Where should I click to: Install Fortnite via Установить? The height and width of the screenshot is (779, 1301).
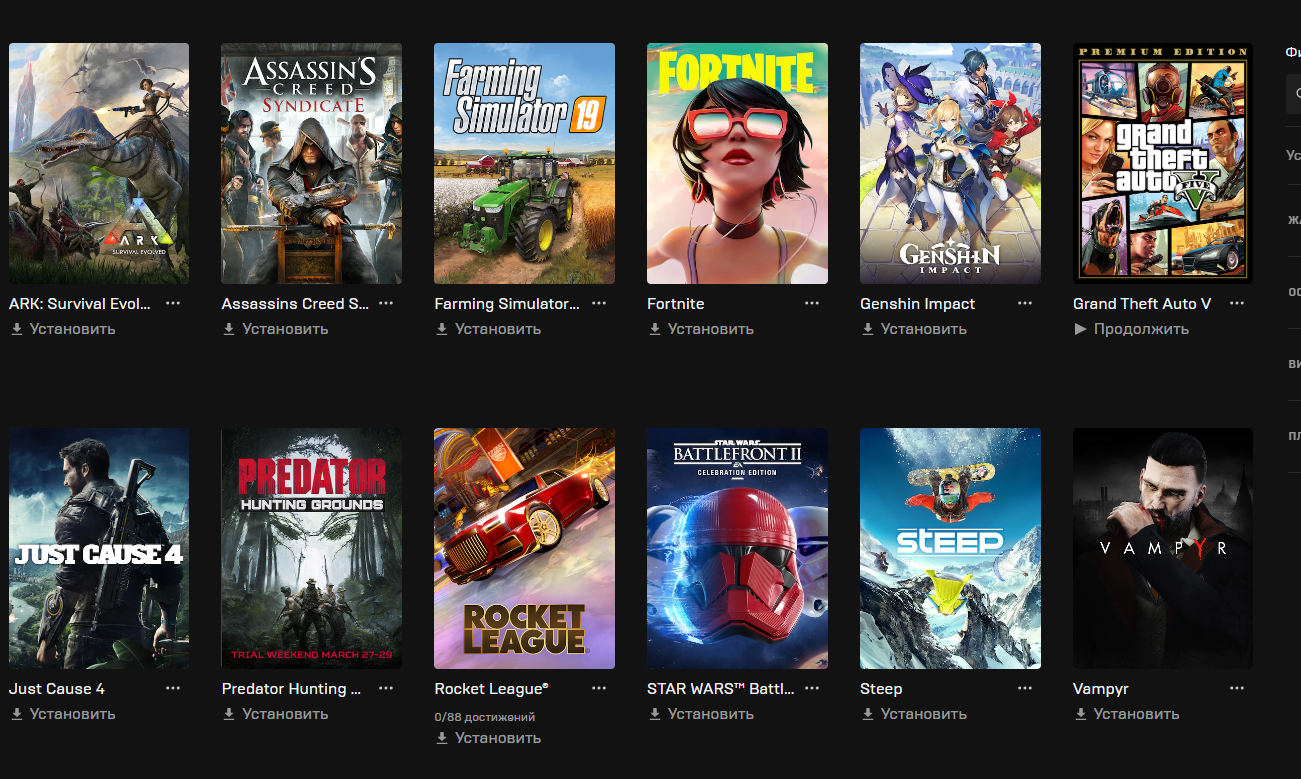tap(701, 329)
